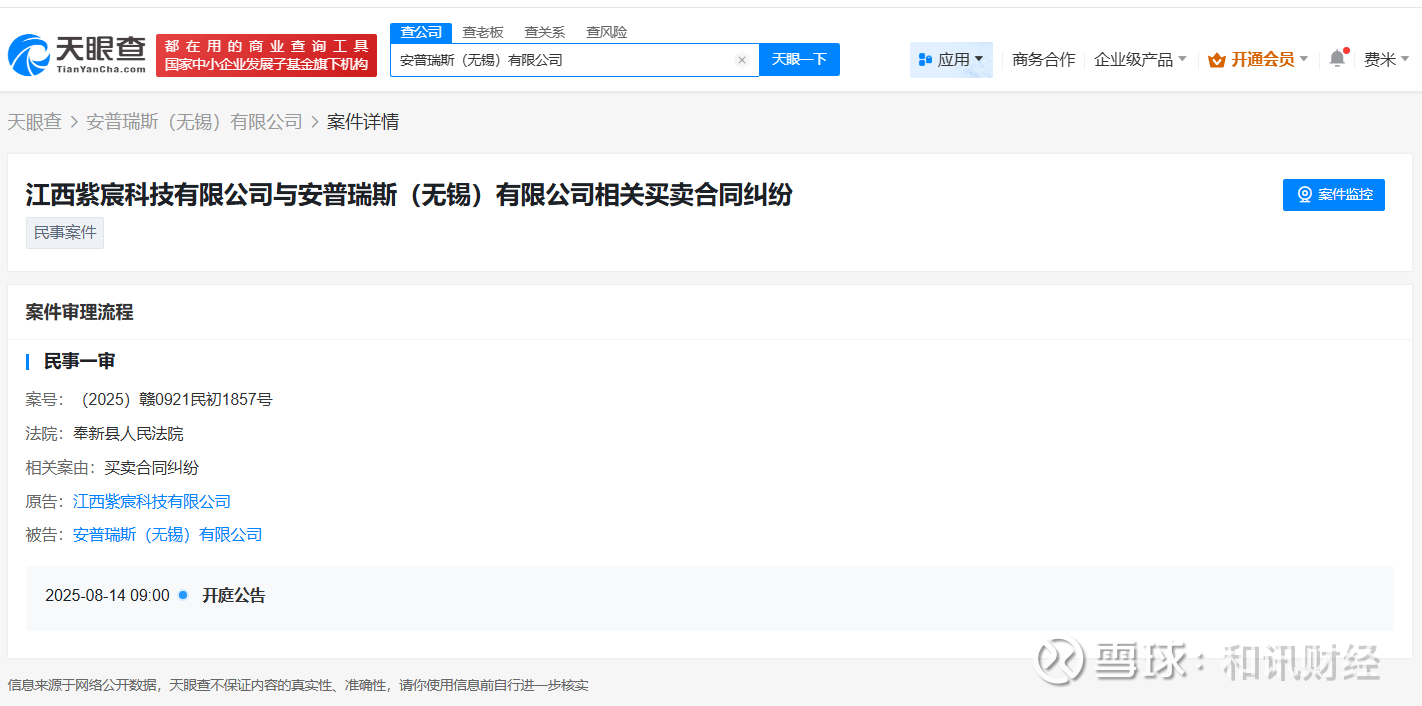Click the case number （2025）赣0921民初1857号

173,400
